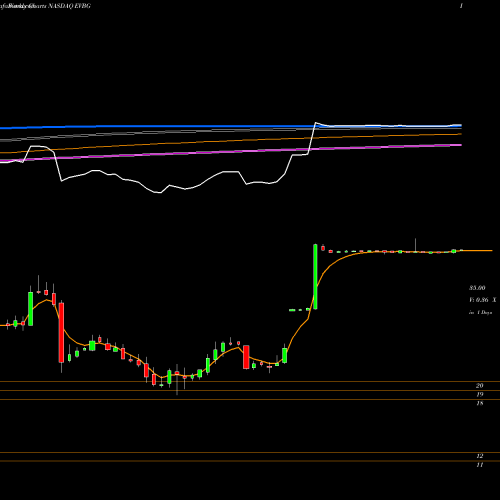Click the price axis label 19
Screen dimensions: 500x500
479,395
